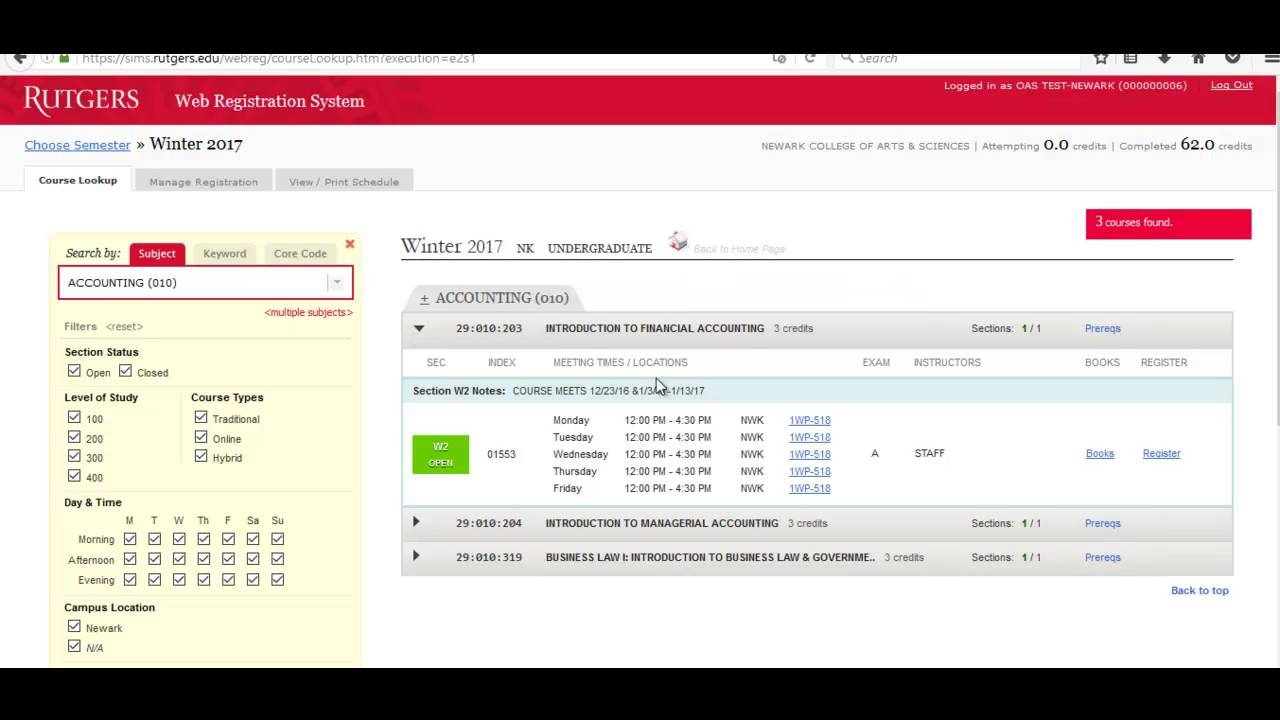Click the reload page icon
This screenshot has width=1280, height=720.
click(x=812, y=58)
